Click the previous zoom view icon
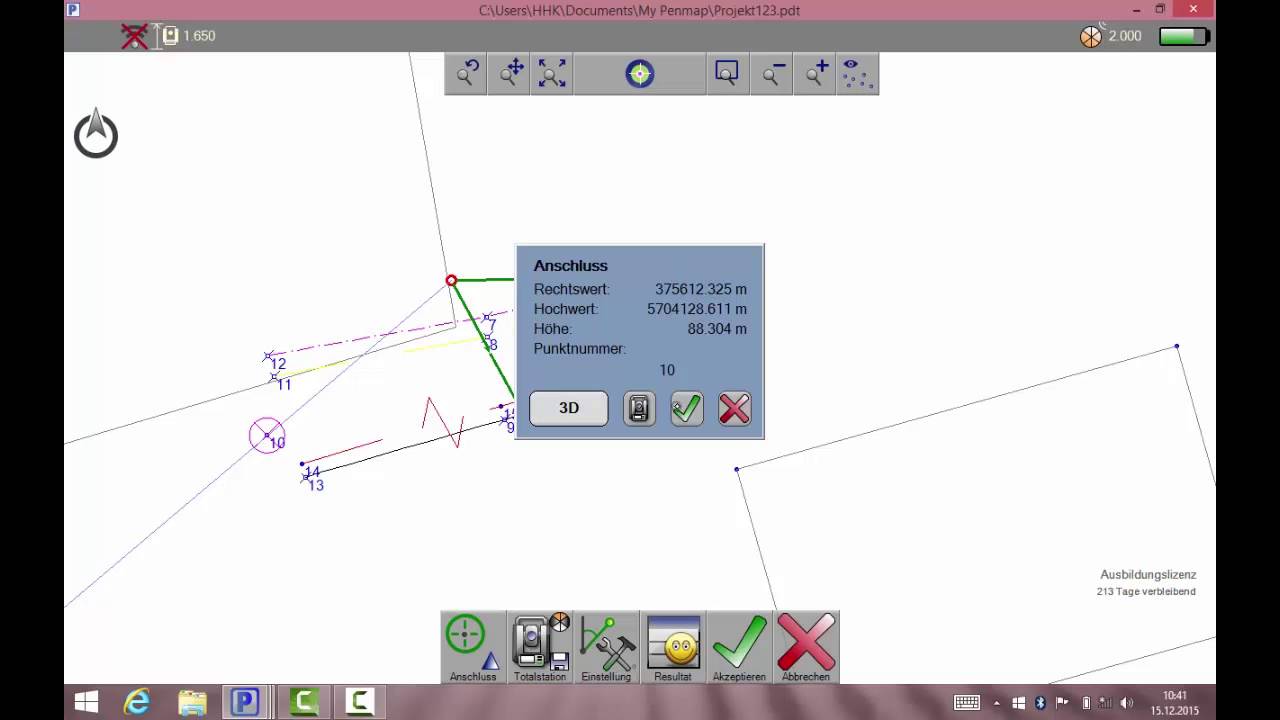The height and width of the screenshot is (720, 1280). click(467, 74)
